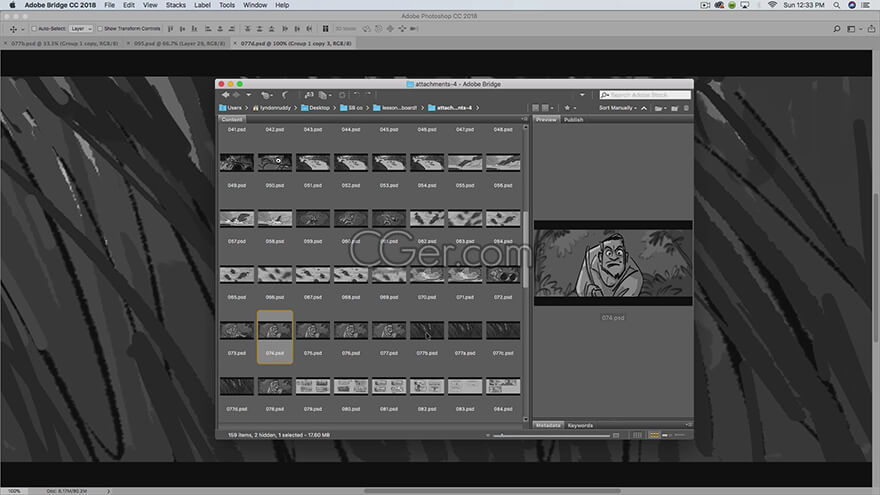880x495 pixels.
Task: Create new folder in Bridge
Action: click(675, 108)
